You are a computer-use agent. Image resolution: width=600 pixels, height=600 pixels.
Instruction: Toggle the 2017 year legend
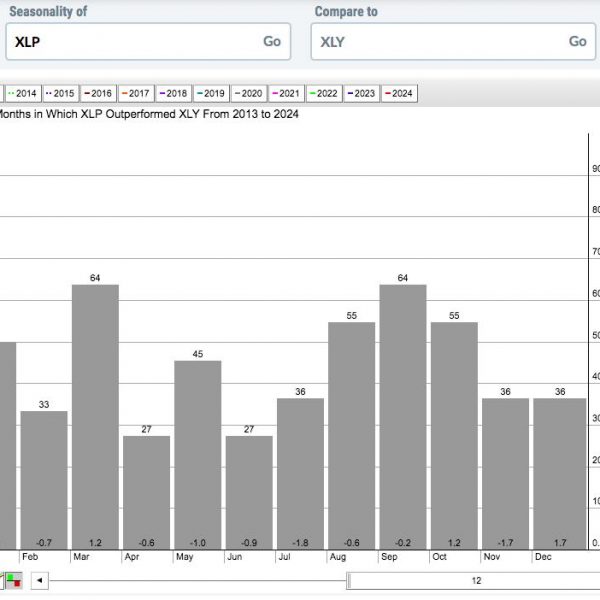(136, 93)
